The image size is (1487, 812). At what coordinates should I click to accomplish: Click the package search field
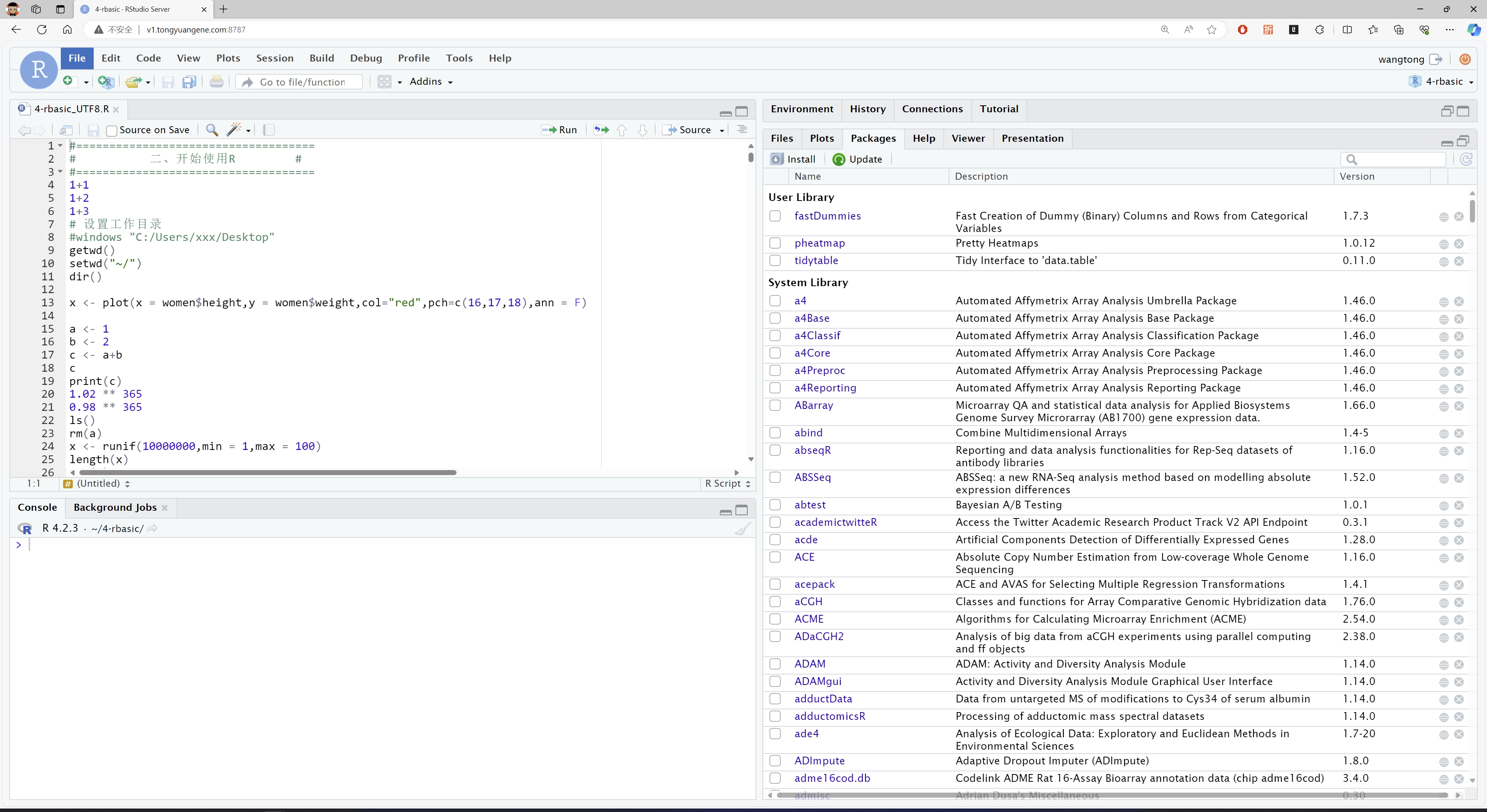click(x=1394, y=159)
